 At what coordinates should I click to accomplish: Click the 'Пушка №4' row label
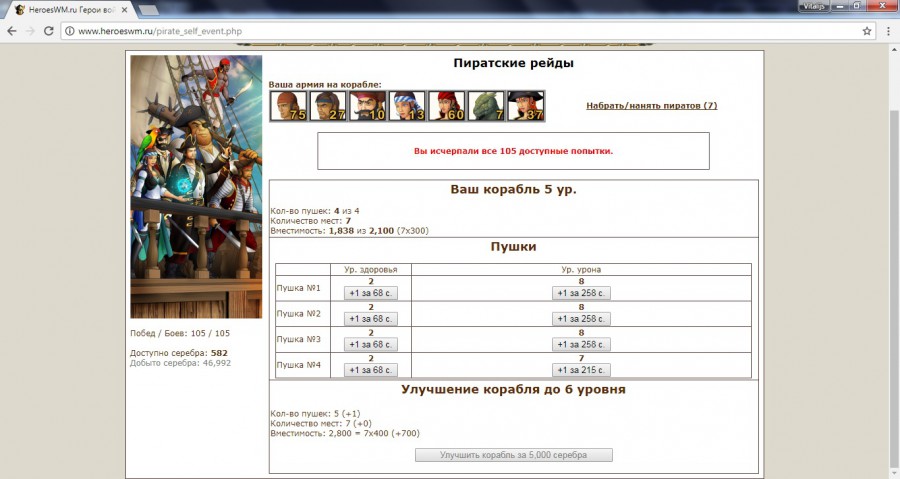(298, 365)
